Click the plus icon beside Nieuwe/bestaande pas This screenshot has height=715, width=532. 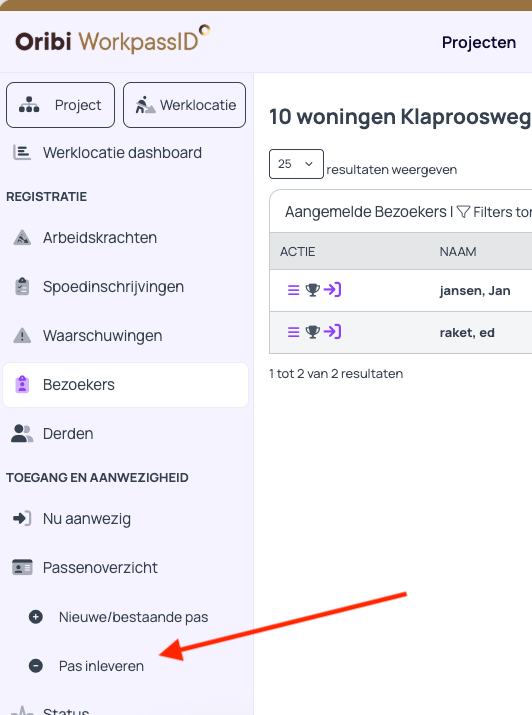pyautogui.click(x=36, y=617)
